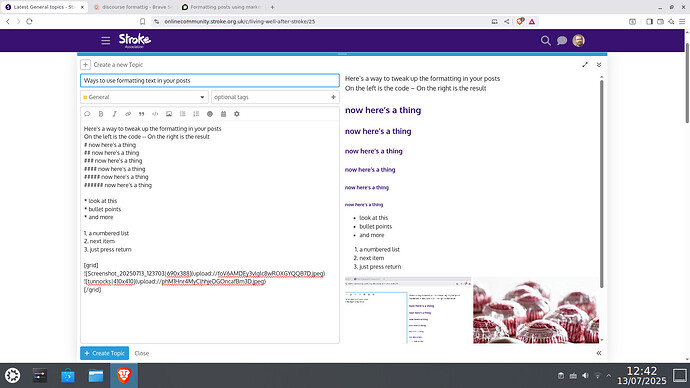Toggle the browser sidebar panel
This screenshot has height=388, width=690.
coord(649,22)
